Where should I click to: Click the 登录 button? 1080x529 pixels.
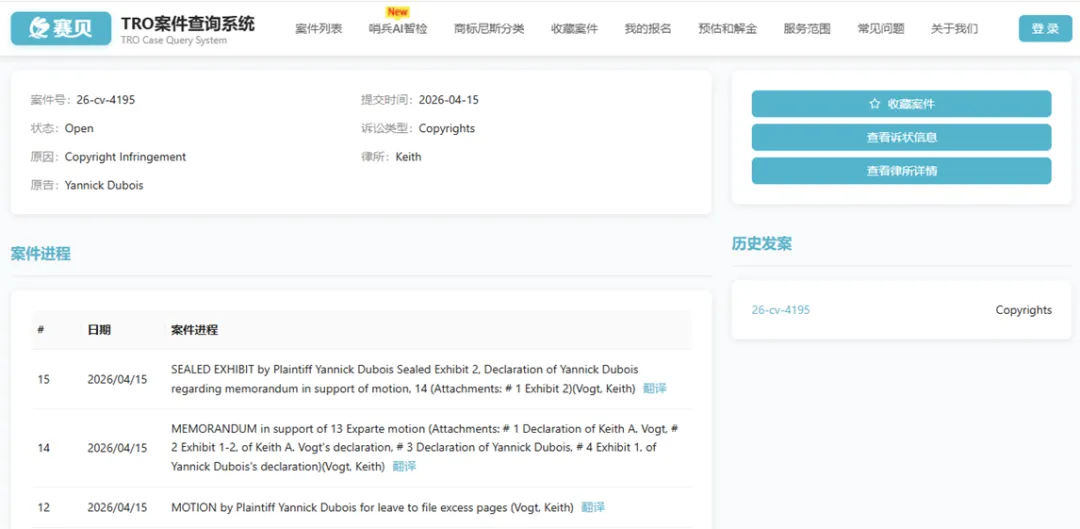1046,28
